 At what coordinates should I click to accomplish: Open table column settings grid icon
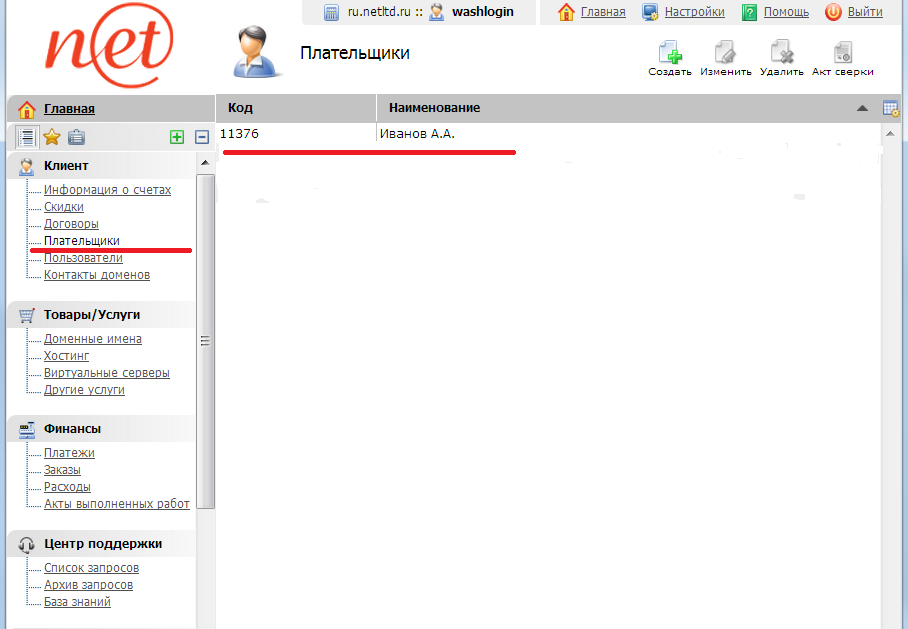tap(891, 108)
